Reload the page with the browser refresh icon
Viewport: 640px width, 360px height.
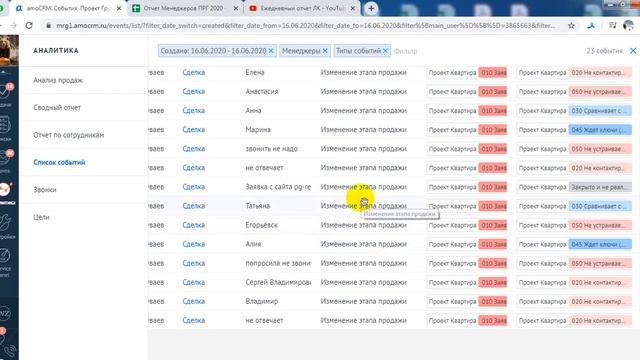pos(29,25)
